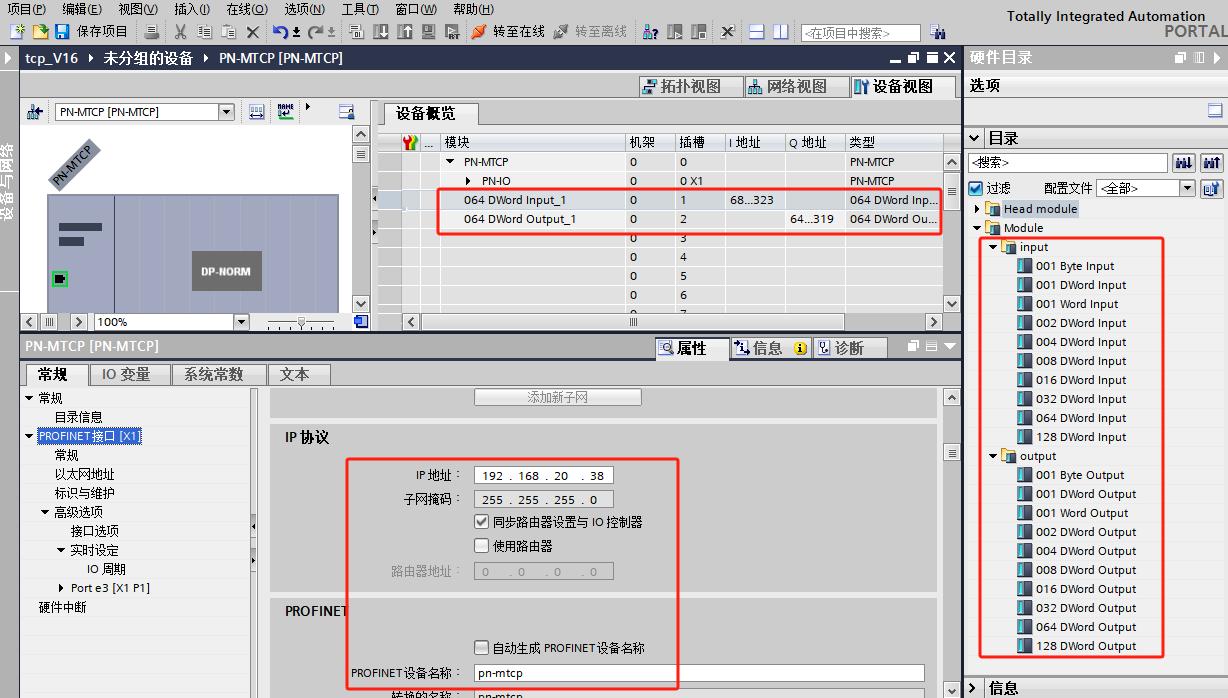Open the 配置文件 <全部> dropdown
The image size is (1228, 698).
coord(1187,188)
